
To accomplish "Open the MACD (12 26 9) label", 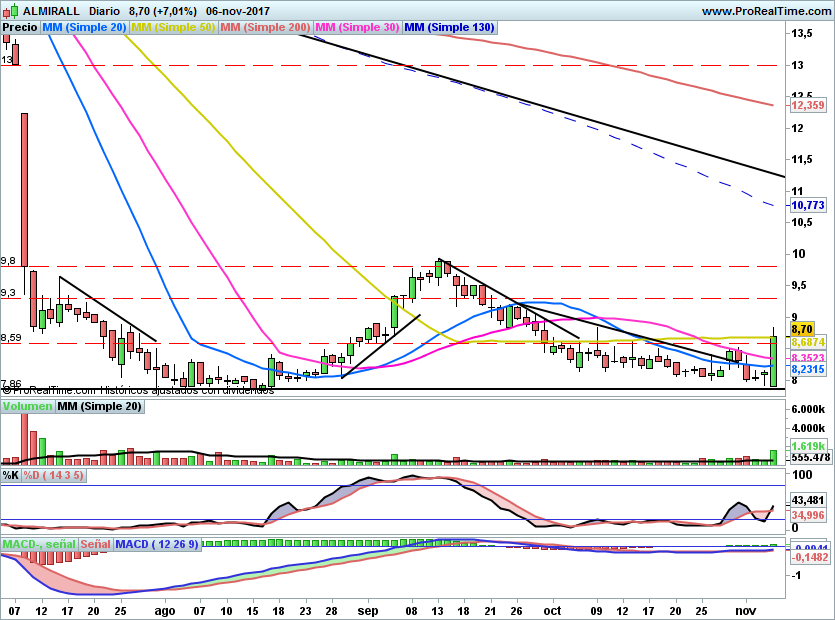I will tap(158, 544).
